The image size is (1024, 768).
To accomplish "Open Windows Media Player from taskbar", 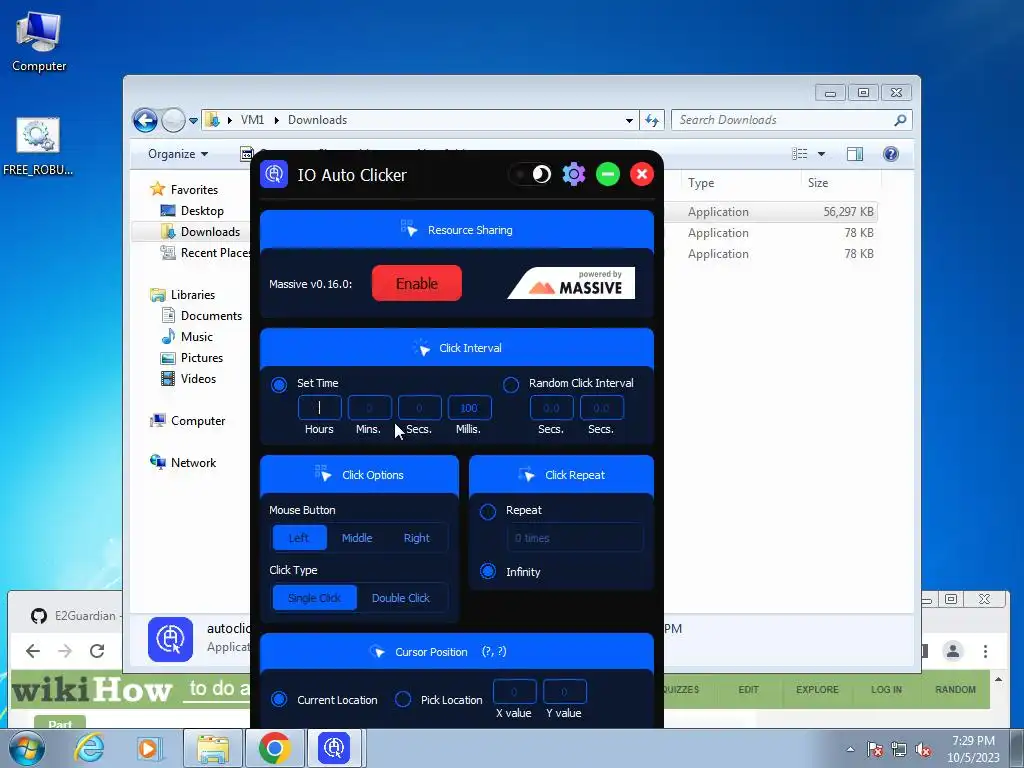I will tap(150, 748).
